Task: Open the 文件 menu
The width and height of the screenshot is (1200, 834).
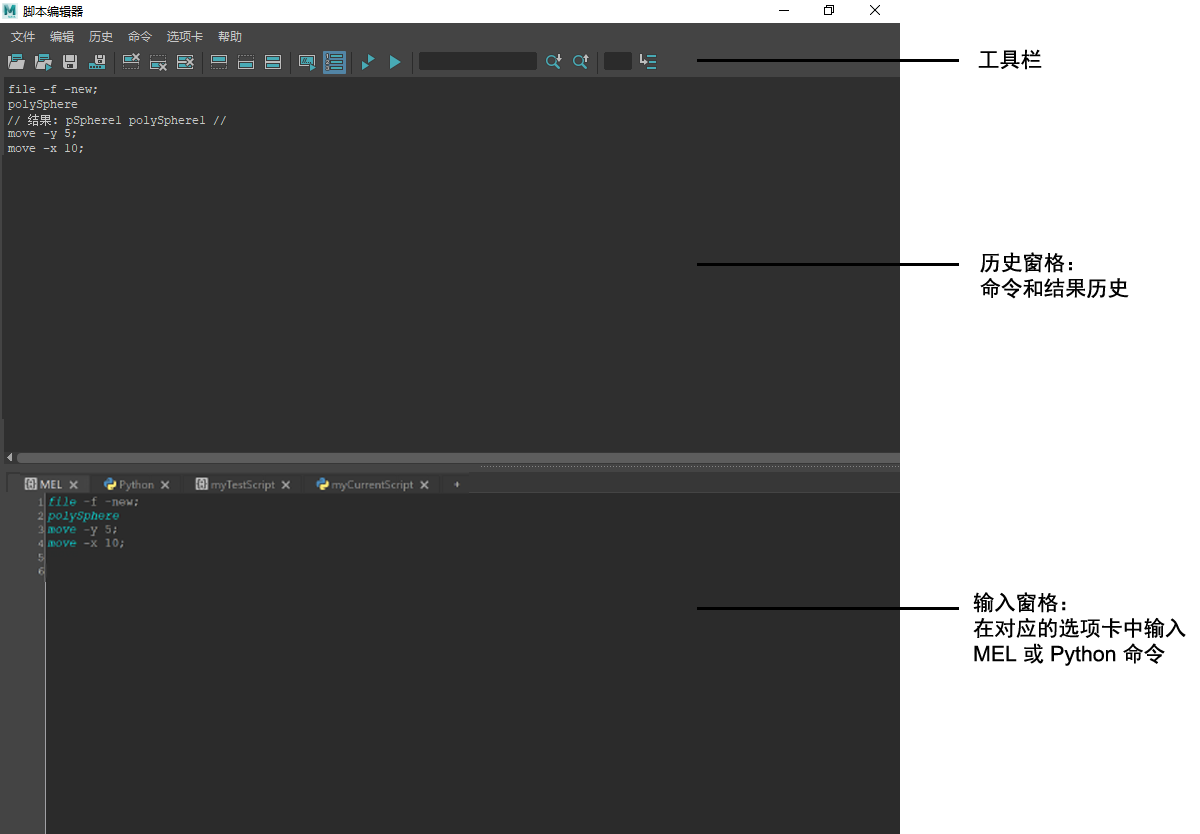Action: (x=23, y=37)
